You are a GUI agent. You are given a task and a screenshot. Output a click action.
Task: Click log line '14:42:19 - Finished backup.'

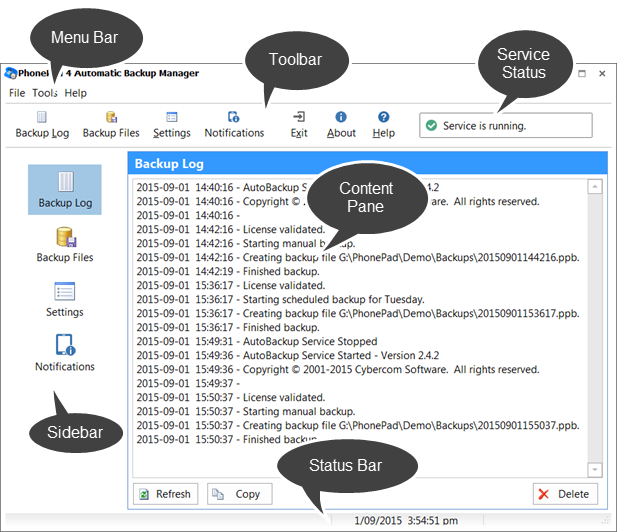coord(228,272)
